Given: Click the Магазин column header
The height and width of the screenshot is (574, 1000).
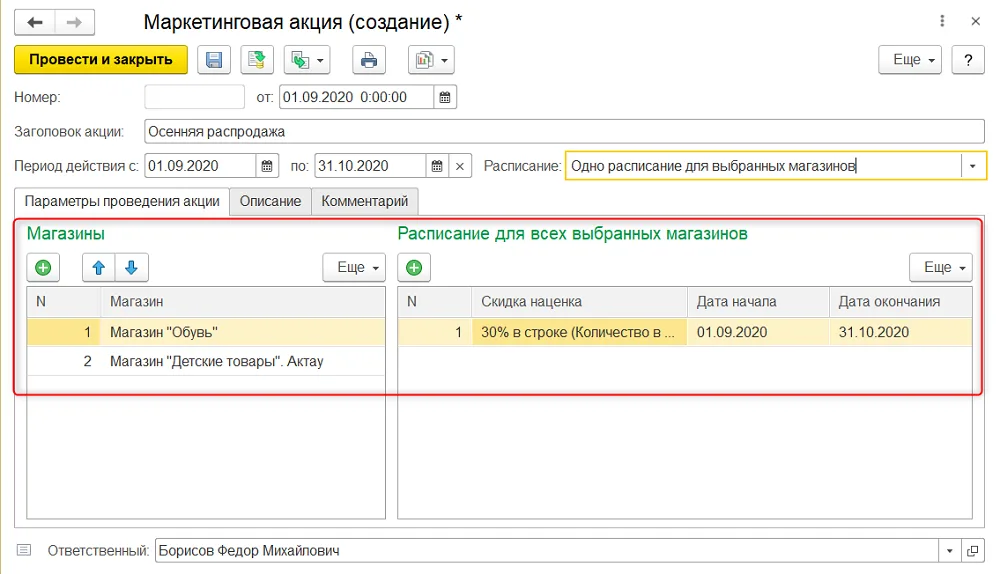Looking at the screenshot, I should click(243, 302).
